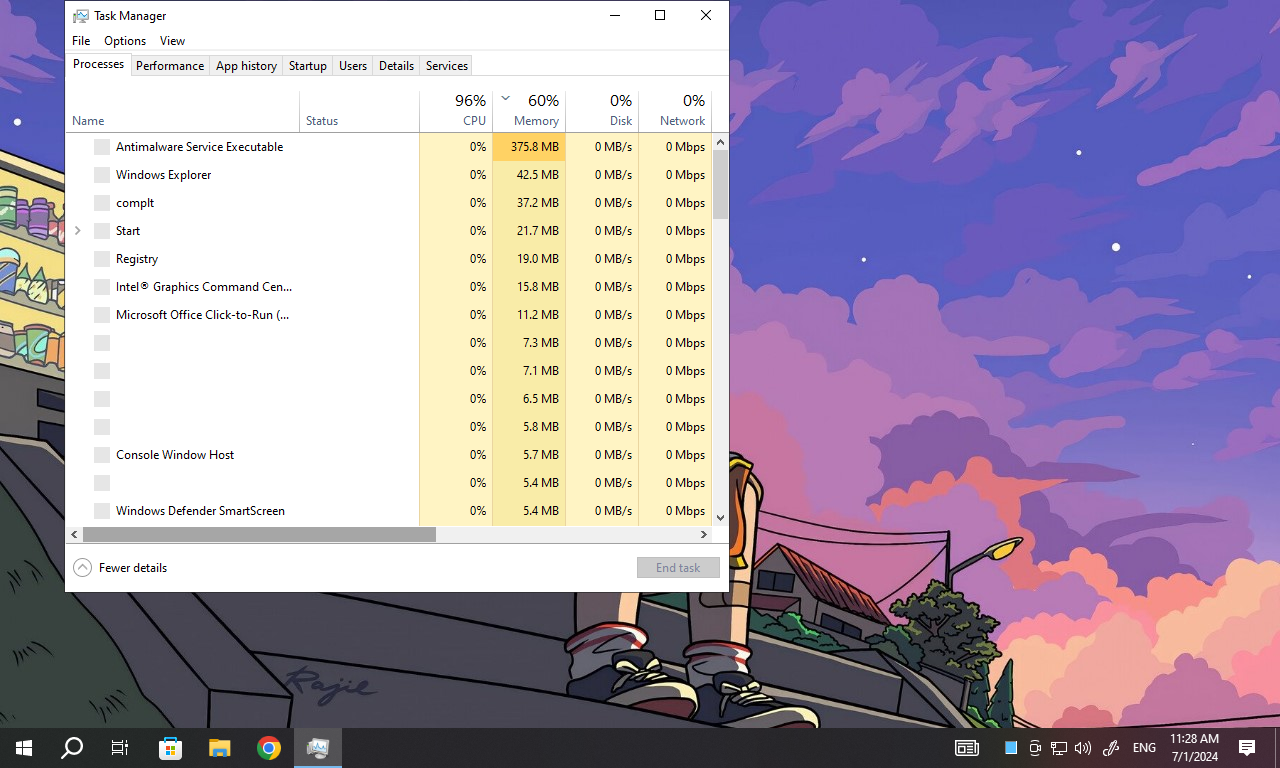Open File Explorer from the taskbar

[x=219, y=748]
